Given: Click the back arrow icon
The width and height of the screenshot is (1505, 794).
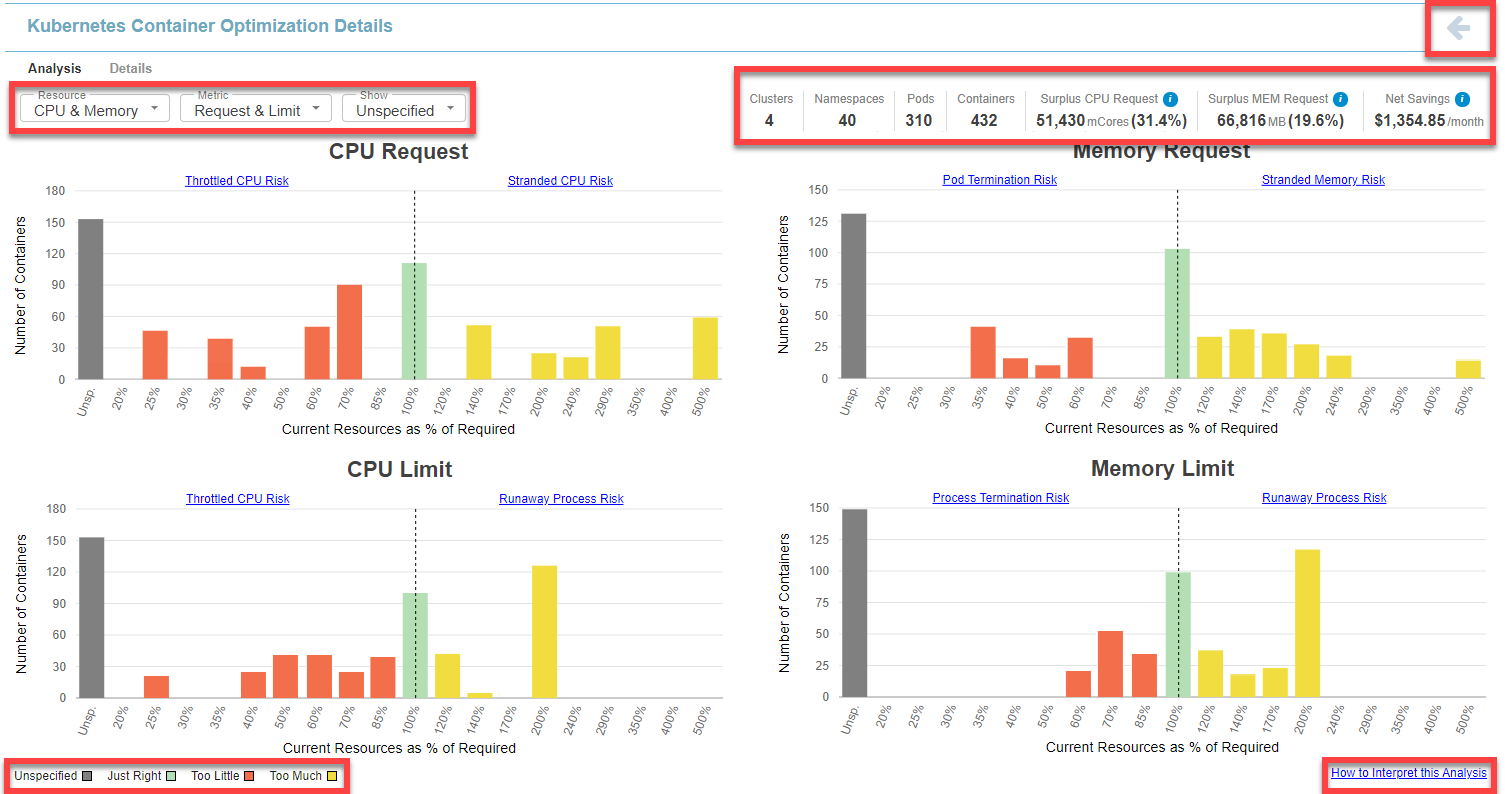Looking at the screenshot, I should 1458,28.
